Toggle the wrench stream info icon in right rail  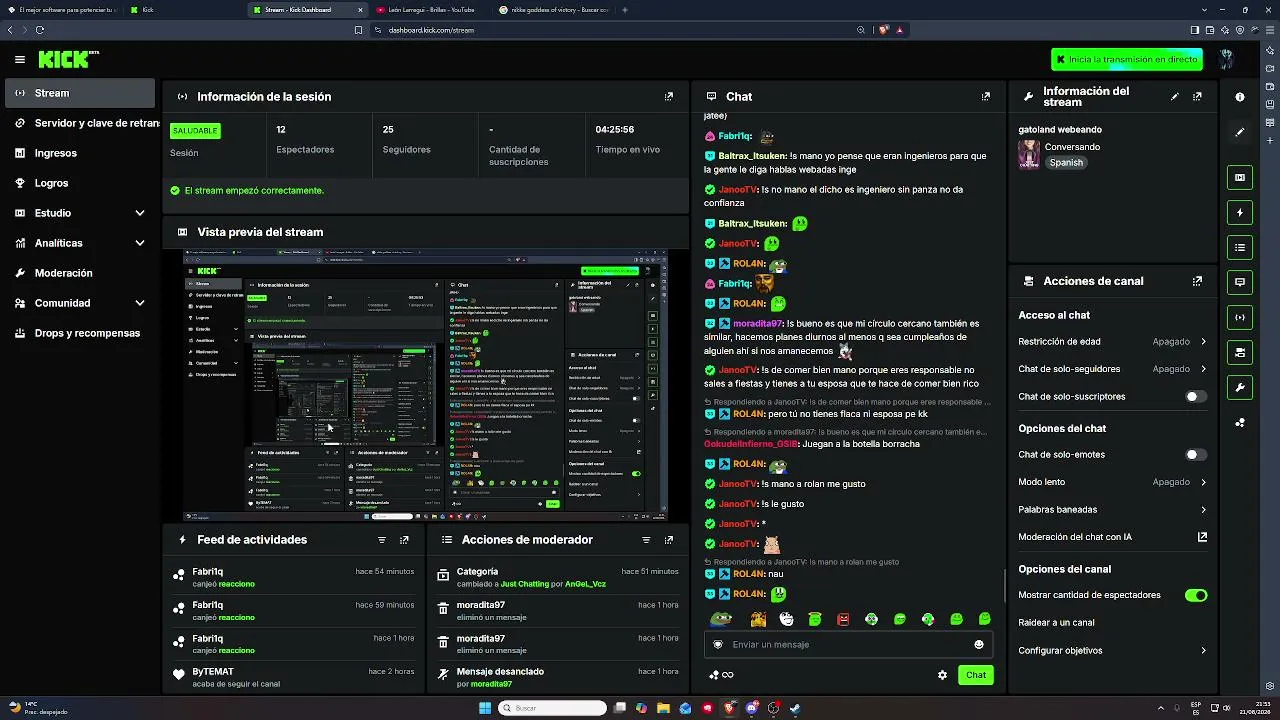pos(1240,387)
